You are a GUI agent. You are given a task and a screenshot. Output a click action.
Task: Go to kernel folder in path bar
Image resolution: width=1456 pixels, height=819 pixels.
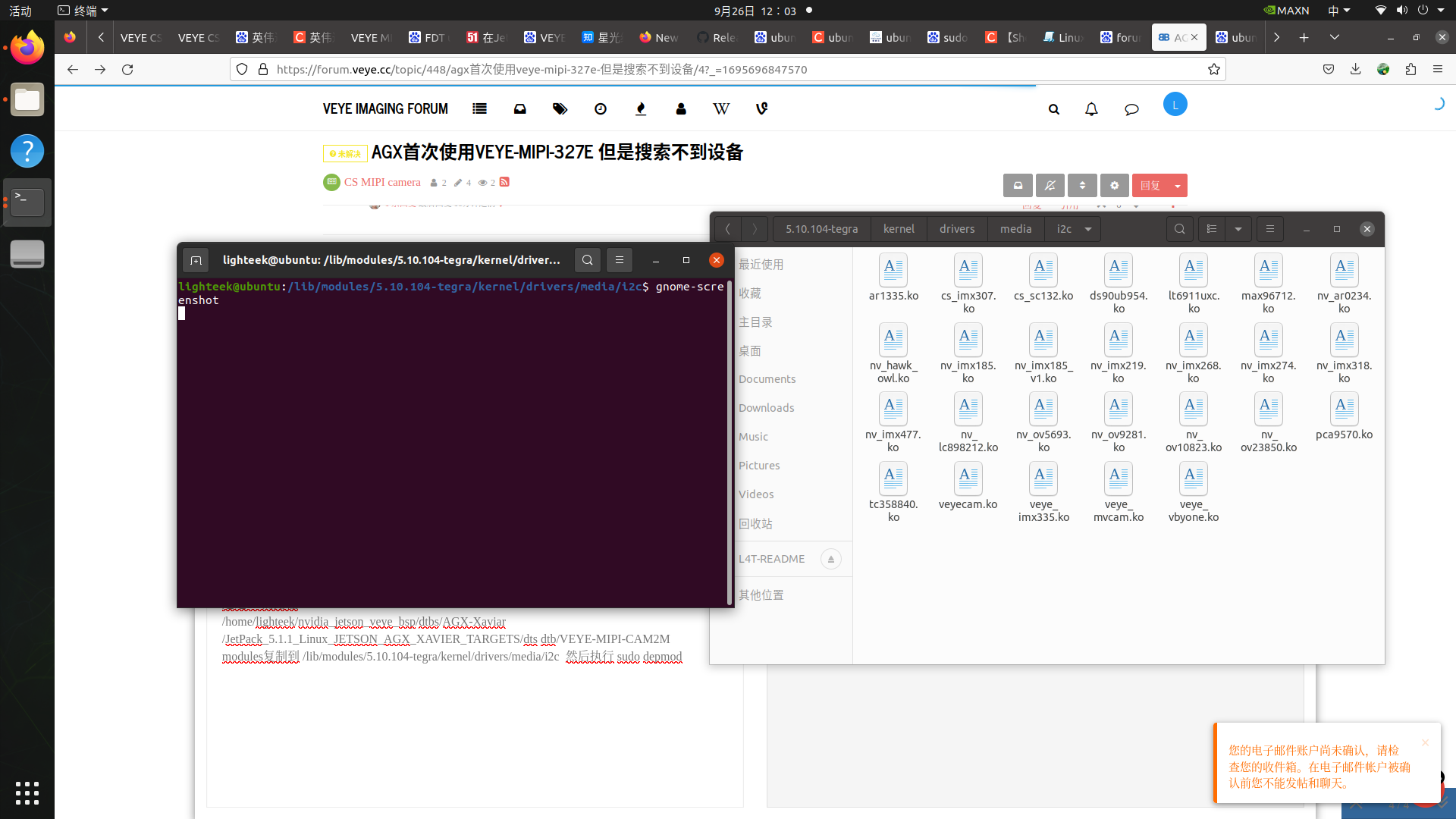click(x=899, y=229)
